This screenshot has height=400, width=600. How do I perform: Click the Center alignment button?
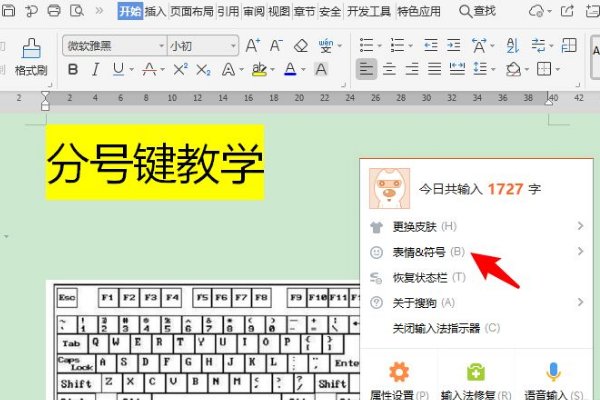pos(389,69)
